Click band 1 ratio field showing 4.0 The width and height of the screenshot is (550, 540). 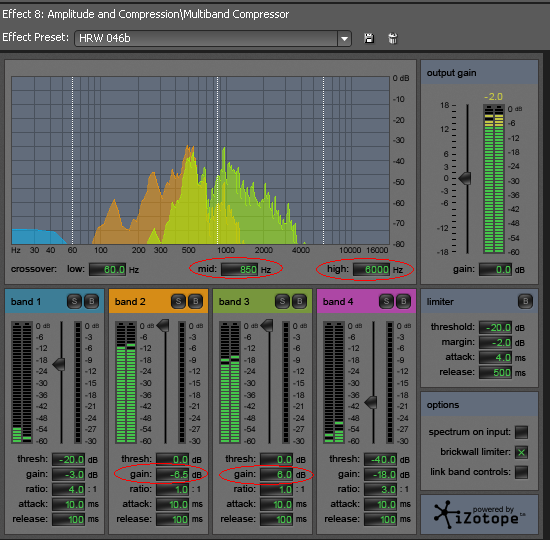click(x=68, y=489)
